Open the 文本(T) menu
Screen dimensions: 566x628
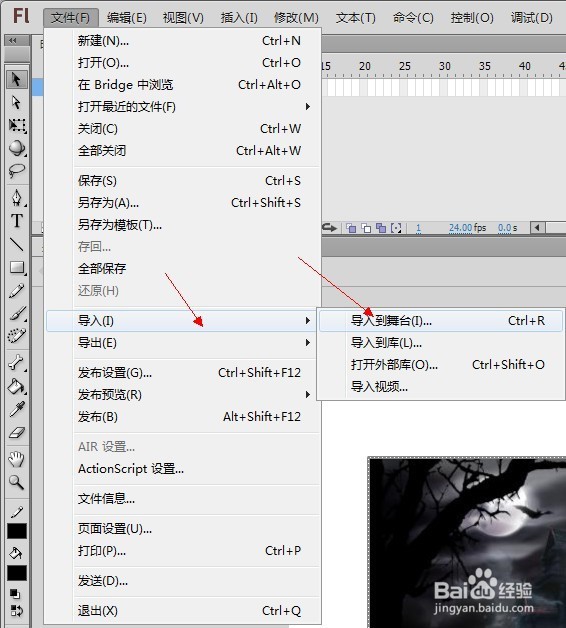(x=356, y=18)
